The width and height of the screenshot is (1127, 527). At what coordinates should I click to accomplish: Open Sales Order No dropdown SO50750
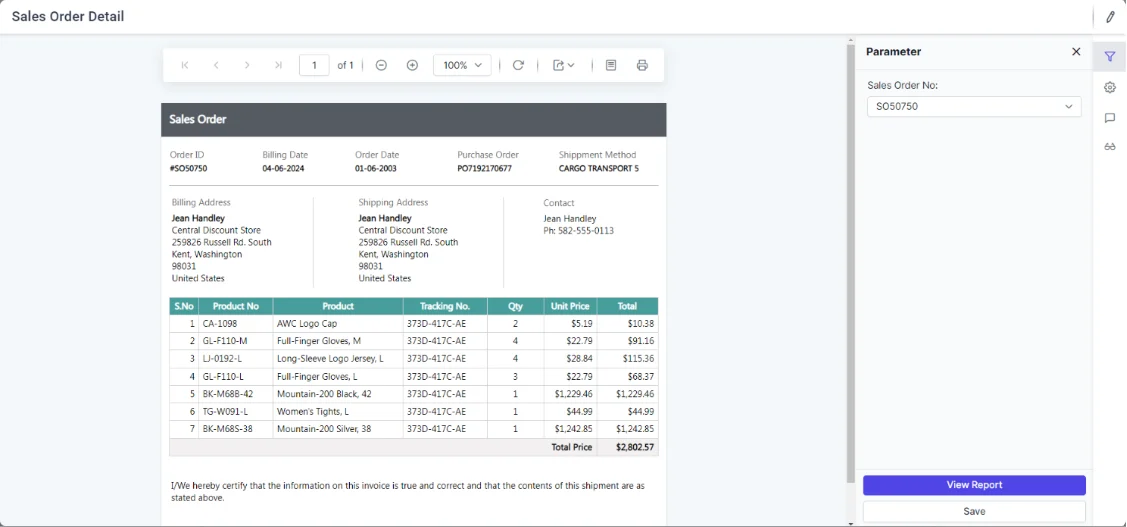click(x=974, y=106)
